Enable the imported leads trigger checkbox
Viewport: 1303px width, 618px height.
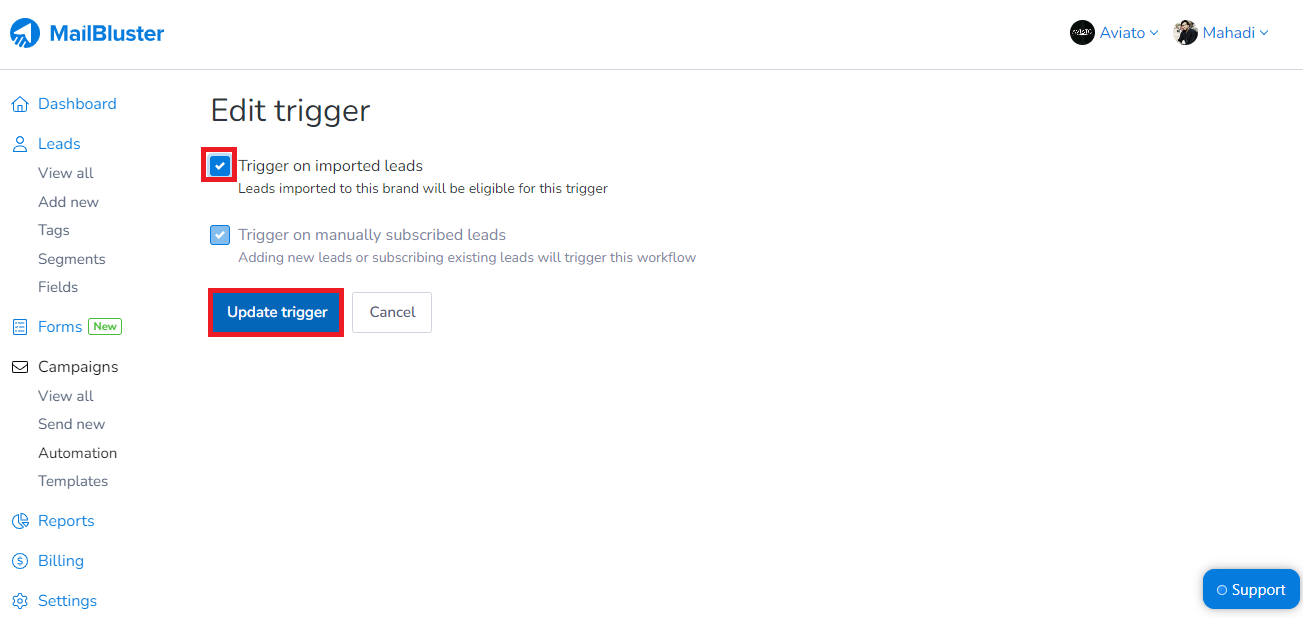point(219,165)
